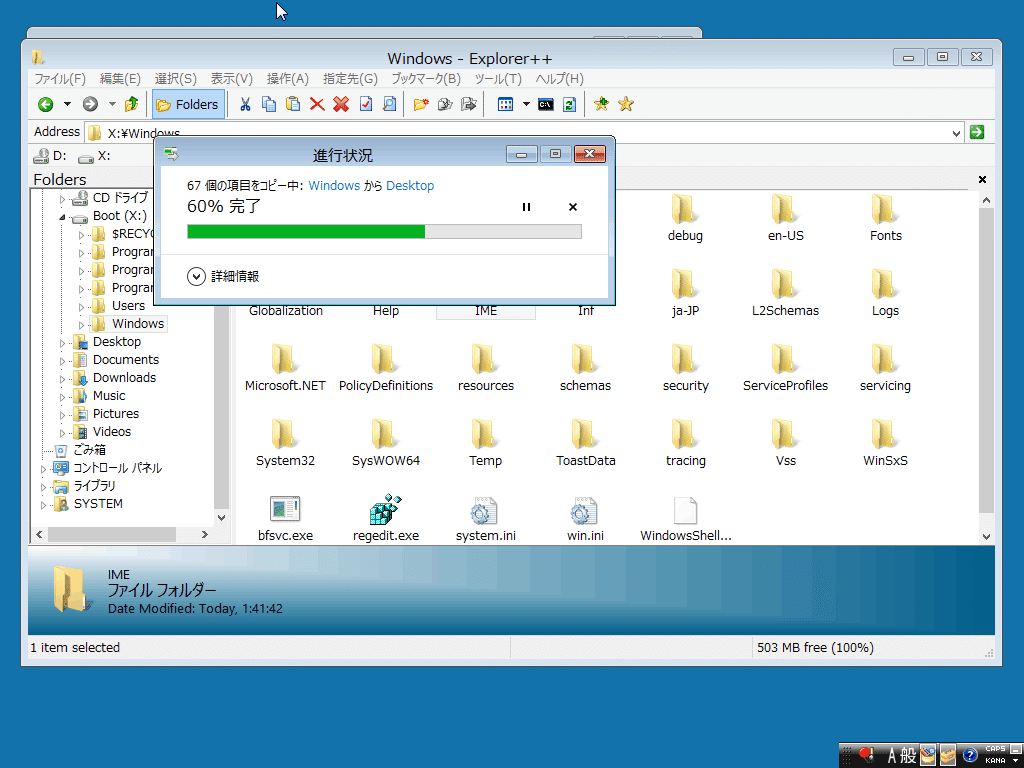Click the bold red X permanent delete icon
Screen dimensions: 1024x768
(341, 104)
